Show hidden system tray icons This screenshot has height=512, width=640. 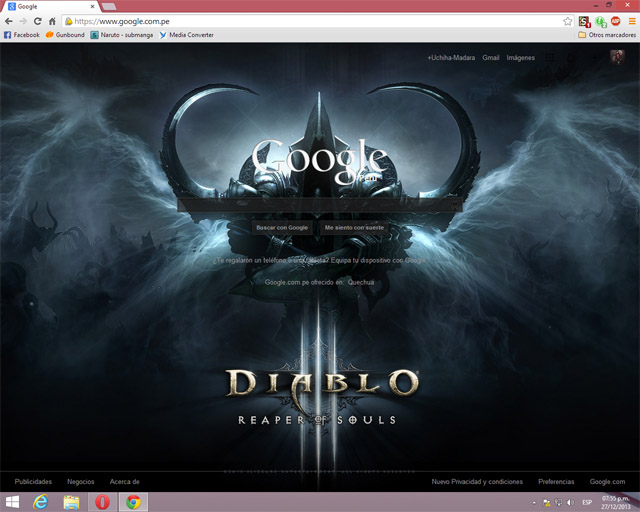[534, 503]
